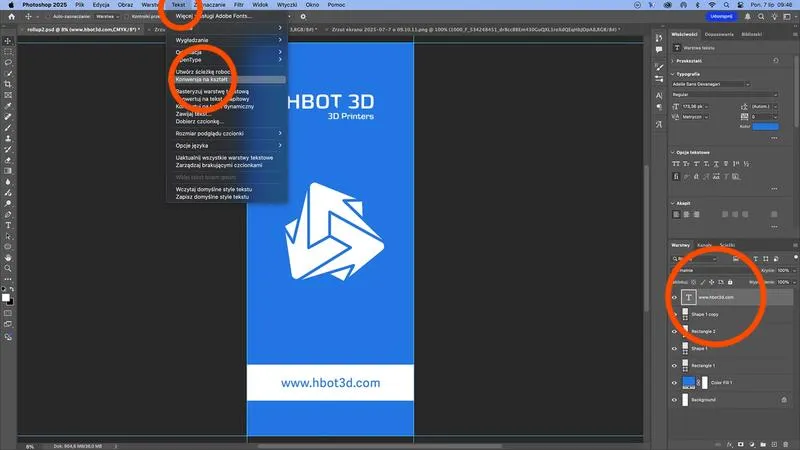800x450 pixels.
Task: Click the search magnifier in Photoshop top bar
Action: (761, 16)
